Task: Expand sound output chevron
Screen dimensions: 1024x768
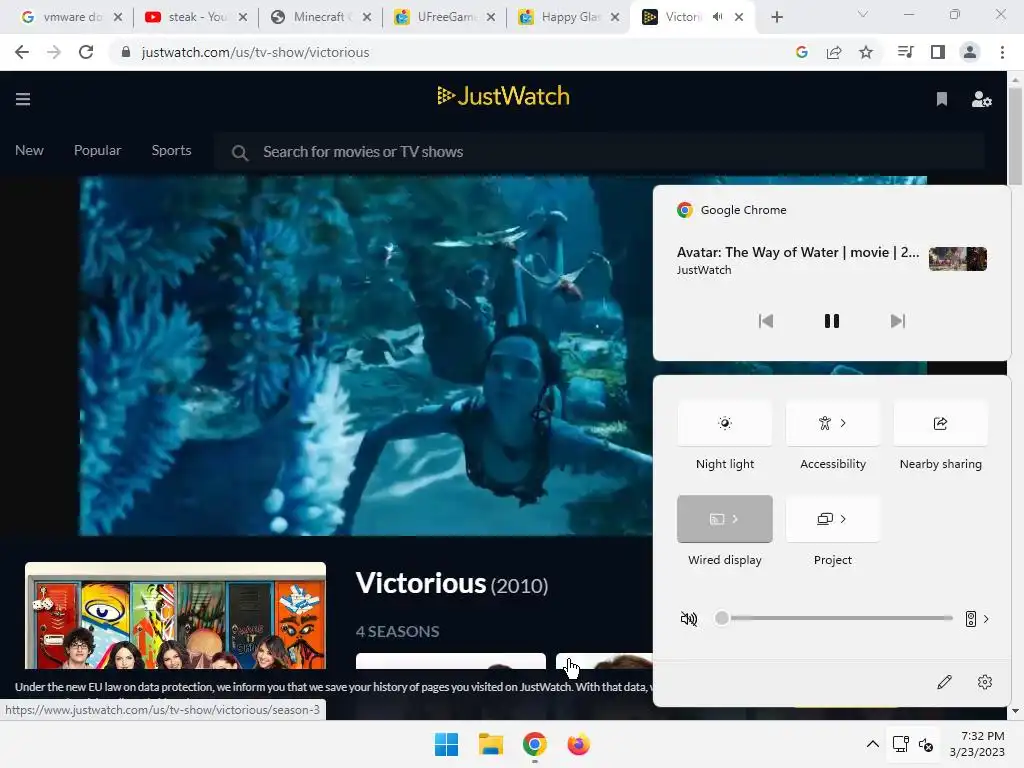Action: [x=986, y=618]
